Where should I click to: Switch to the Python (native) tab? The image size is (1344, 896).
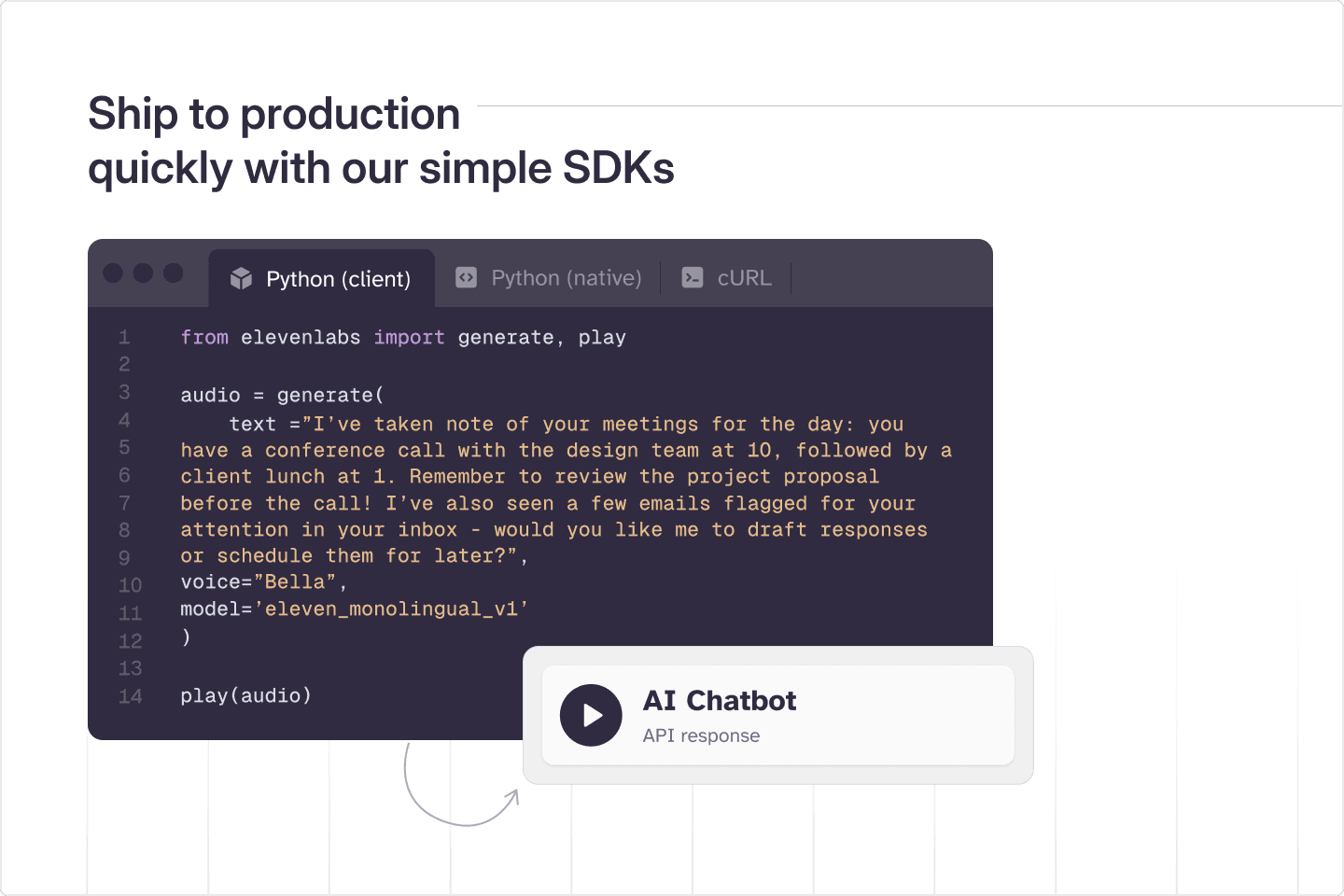coord(566,278)
